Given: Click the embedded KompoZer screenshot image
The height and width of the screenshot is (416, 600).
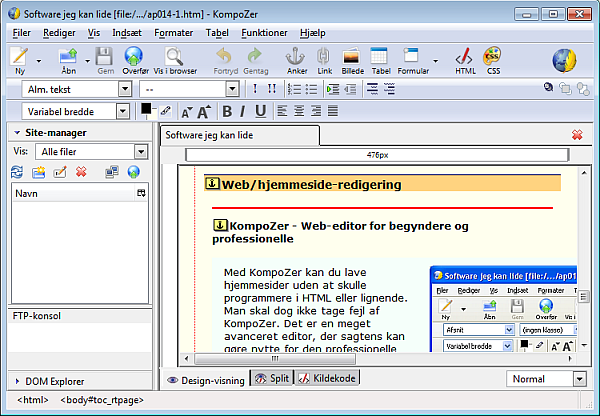Looking at the screenshot, I should pos(503,308).
